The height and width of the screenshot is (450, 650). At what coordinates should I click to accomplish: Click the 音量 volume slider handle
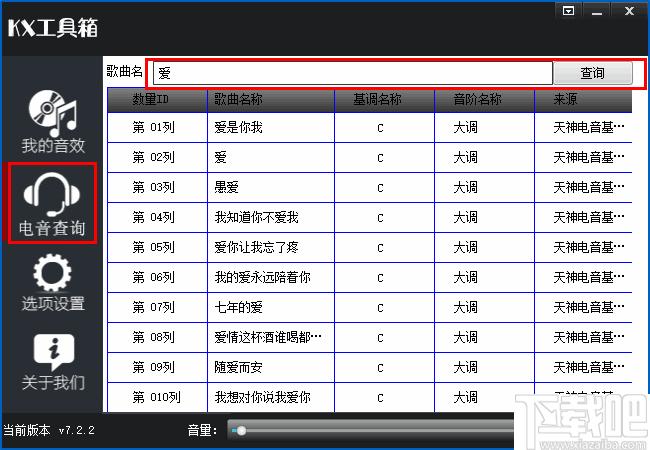tap(241, 431)
